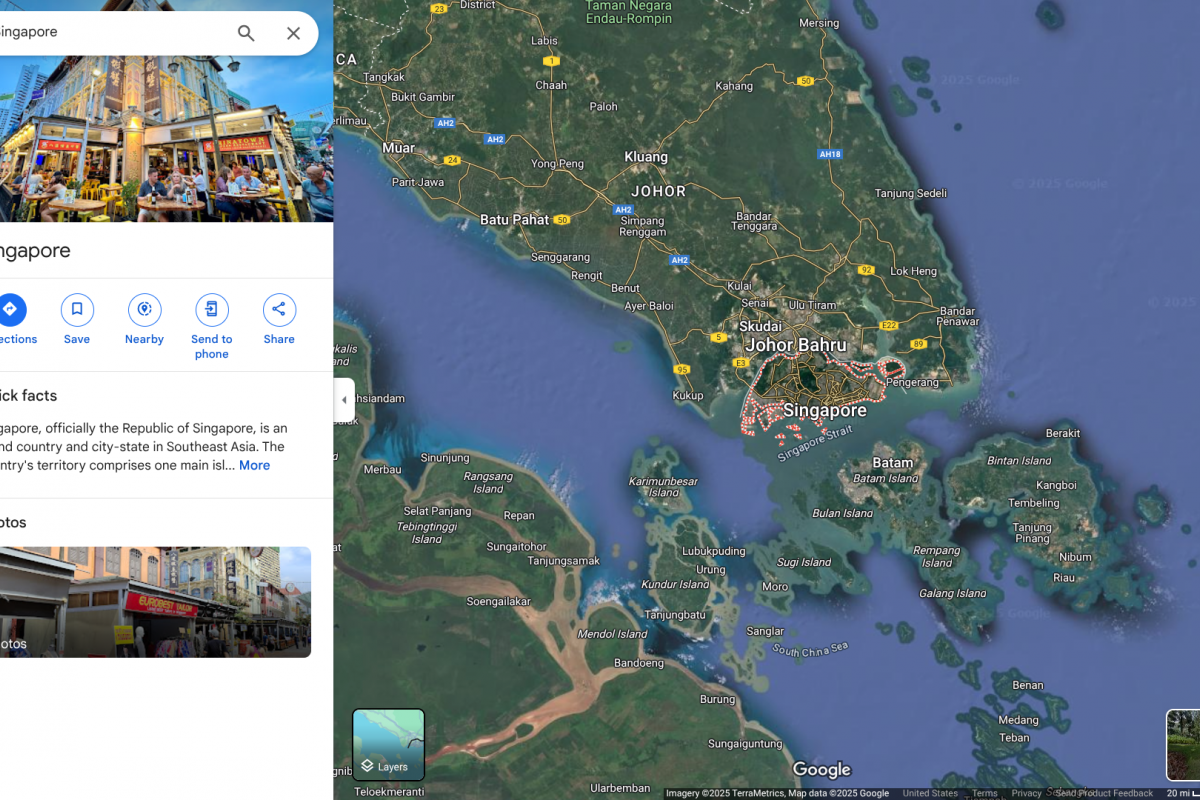Click Send Product Feedback link
This screenshot has height=800, width=1200.
1104,793
